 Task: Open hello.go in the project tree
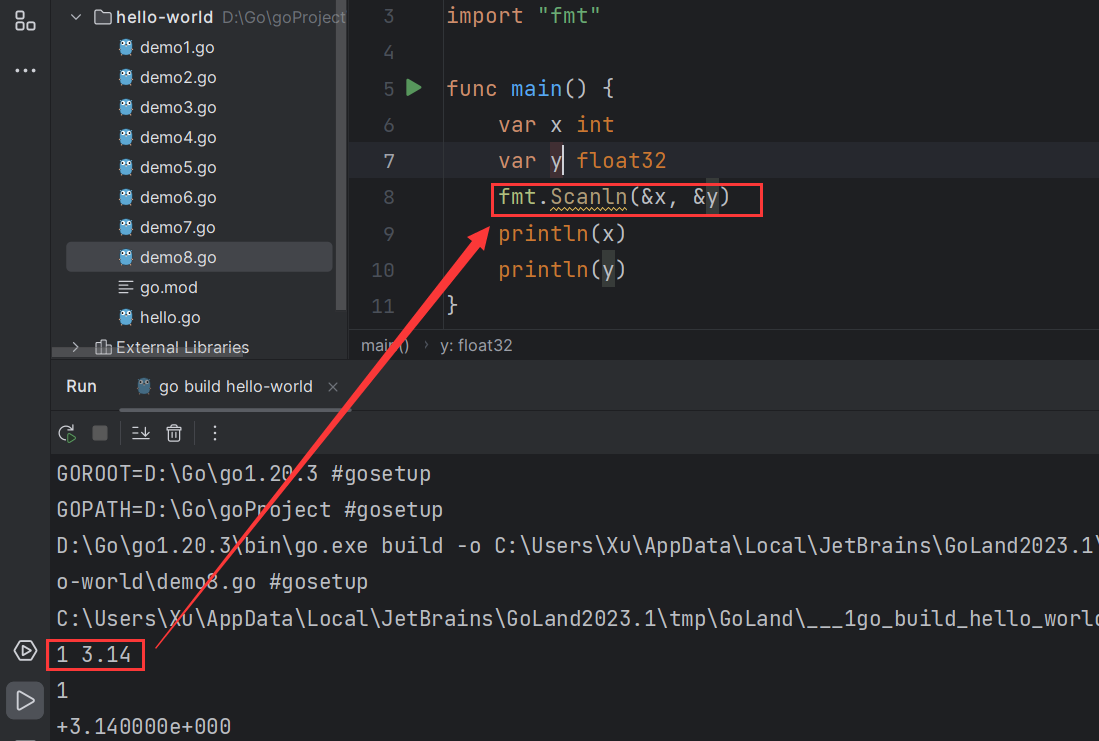tap(170, 318)
